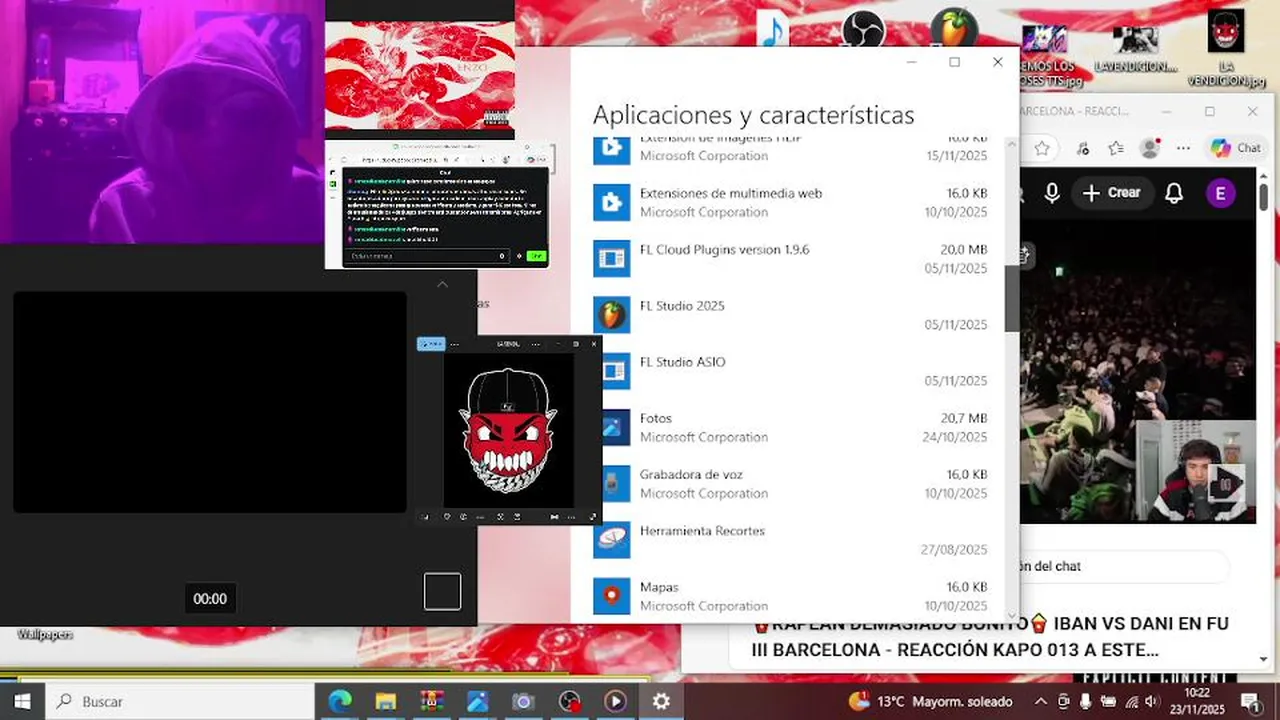Image resolution: width=1280 pixels, height=720 pixels.
Task: Click Herramienta Recortes app icon
Action: (612, 540)
